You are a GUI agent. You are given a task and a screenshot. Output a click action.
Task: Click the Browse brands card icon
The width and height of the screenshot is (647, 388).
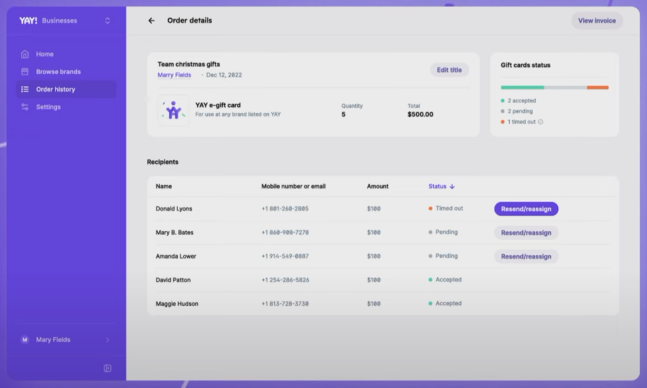(25, 72)
